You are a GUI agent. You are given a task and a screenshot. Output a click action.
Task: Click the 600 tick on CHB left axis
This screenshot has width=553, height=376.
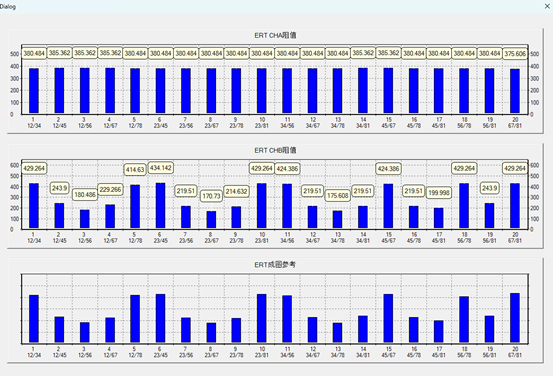click(x=14, y=165)
